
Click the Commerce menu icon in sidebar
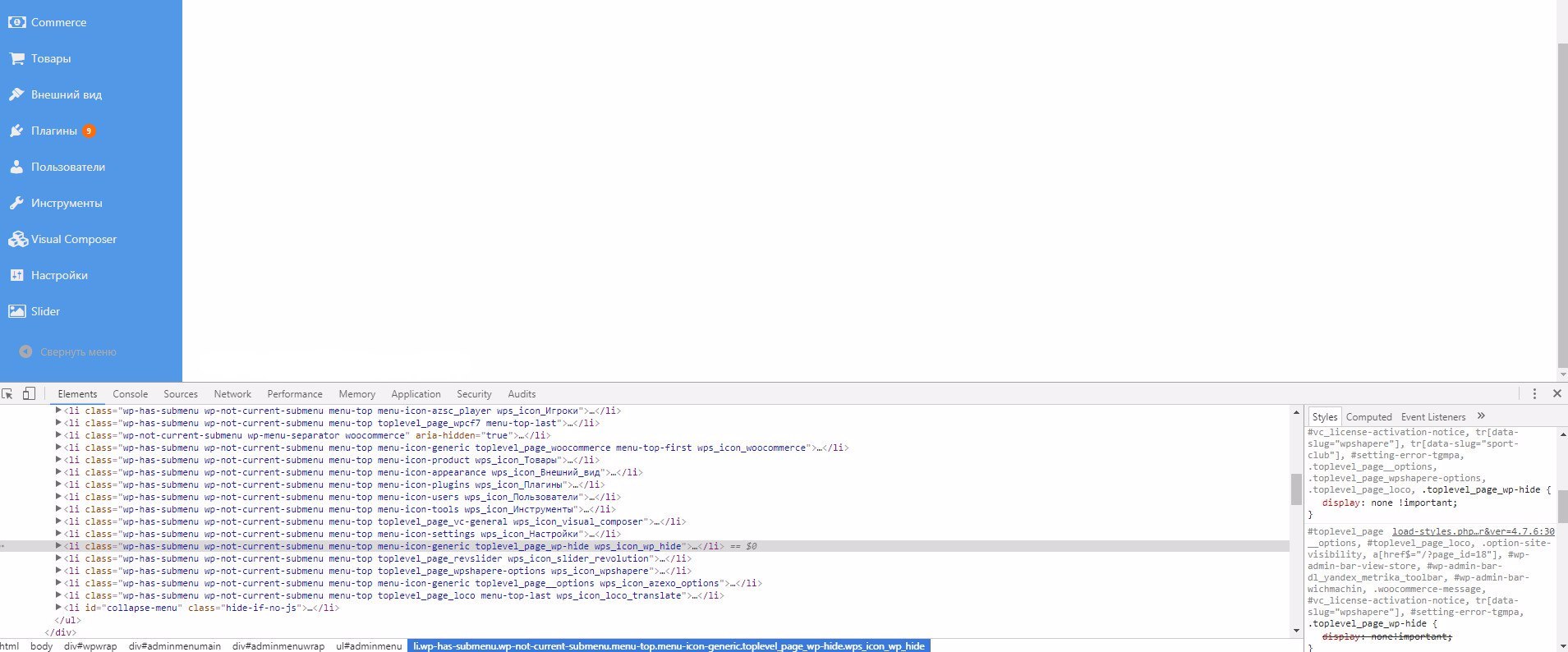[x=16, y=22]
